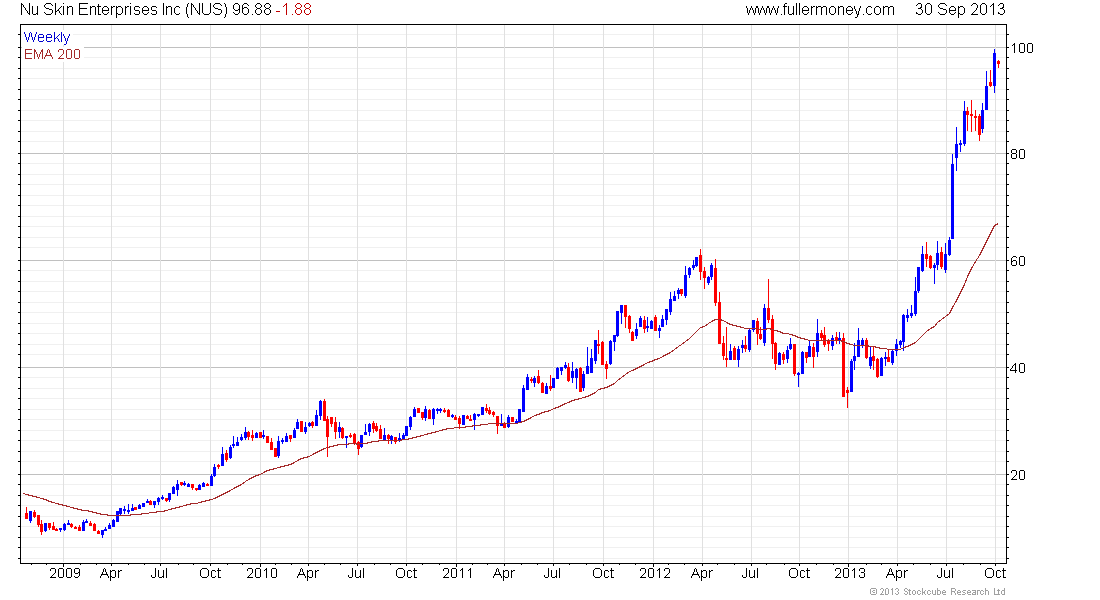Viewport: 1100px width, 600px height.
Task: Click the candle at the peak near 100
Action: coord(994,70)
